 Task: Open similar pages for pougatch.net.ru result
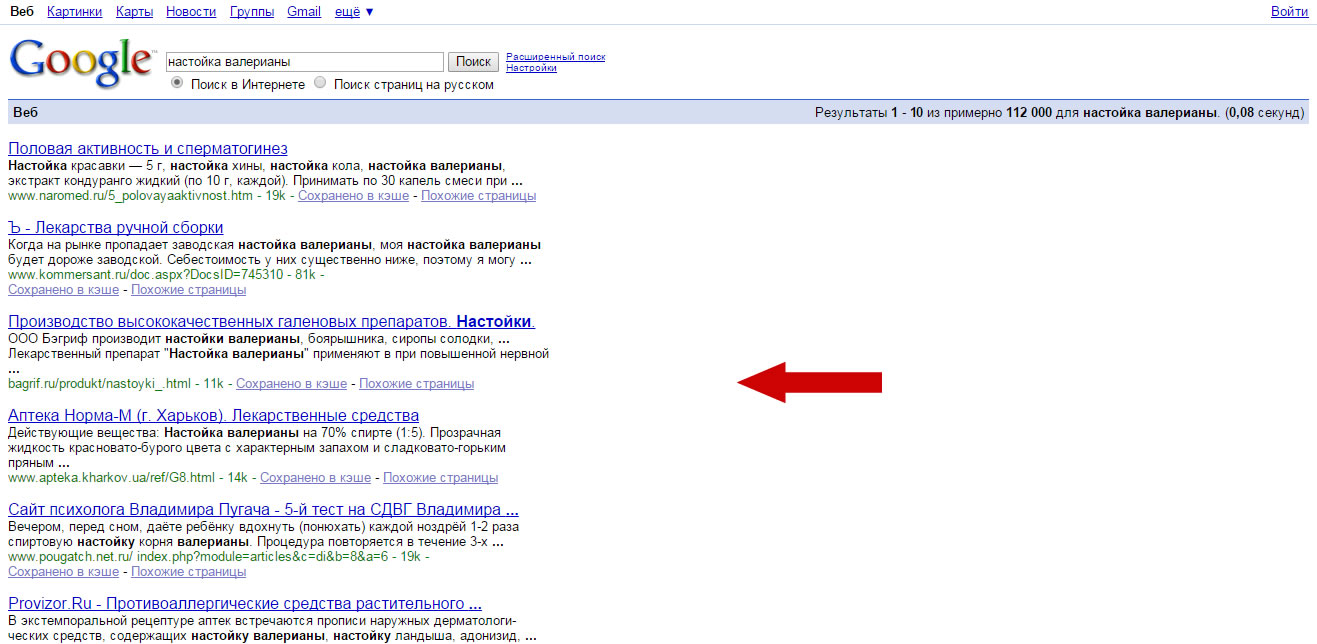pyautogui.click(x=189, y=572)
